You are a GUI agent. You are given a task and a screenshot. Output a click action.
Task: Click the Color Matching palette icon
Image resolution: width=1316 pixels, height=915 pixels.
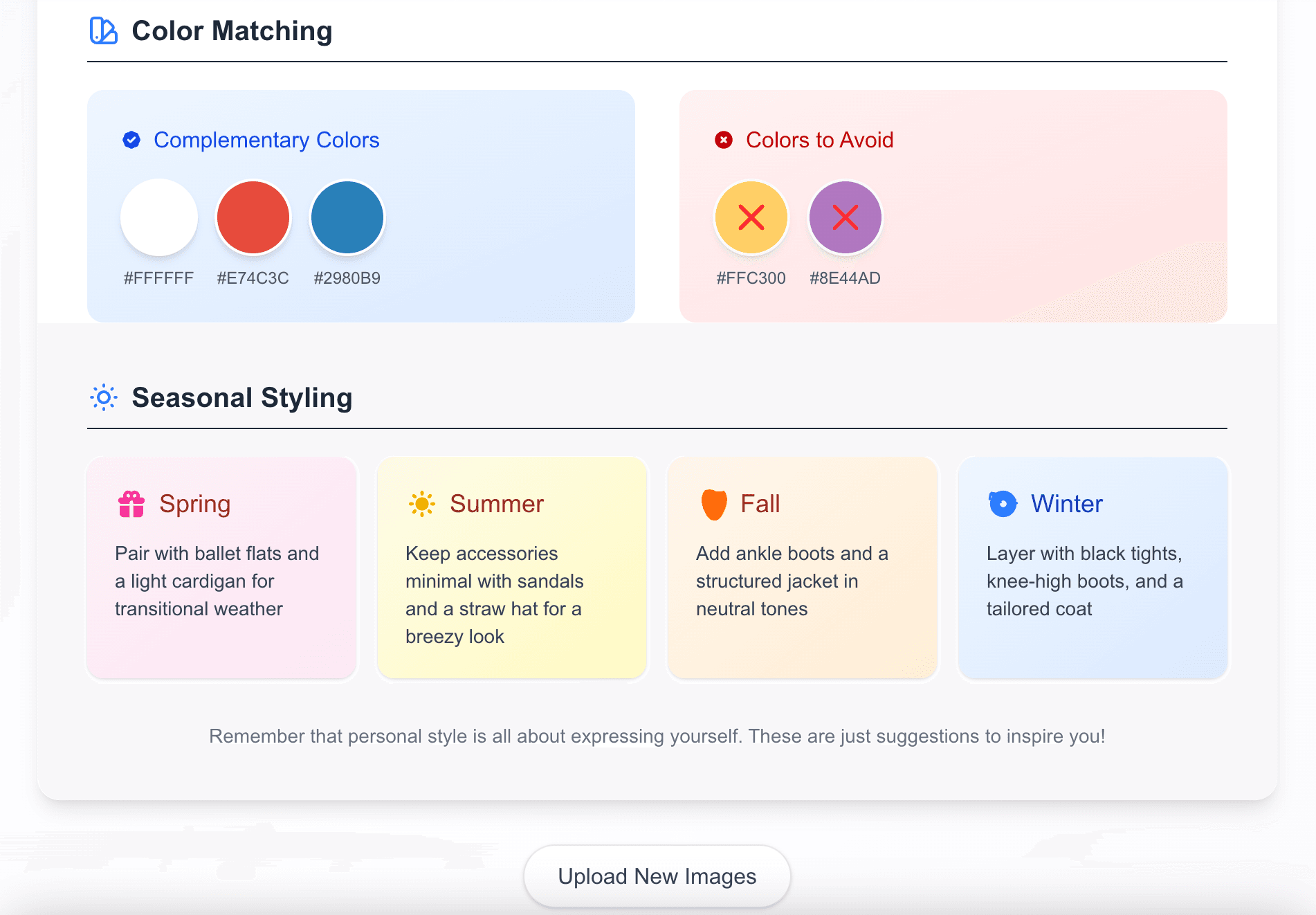click(103, 30)
